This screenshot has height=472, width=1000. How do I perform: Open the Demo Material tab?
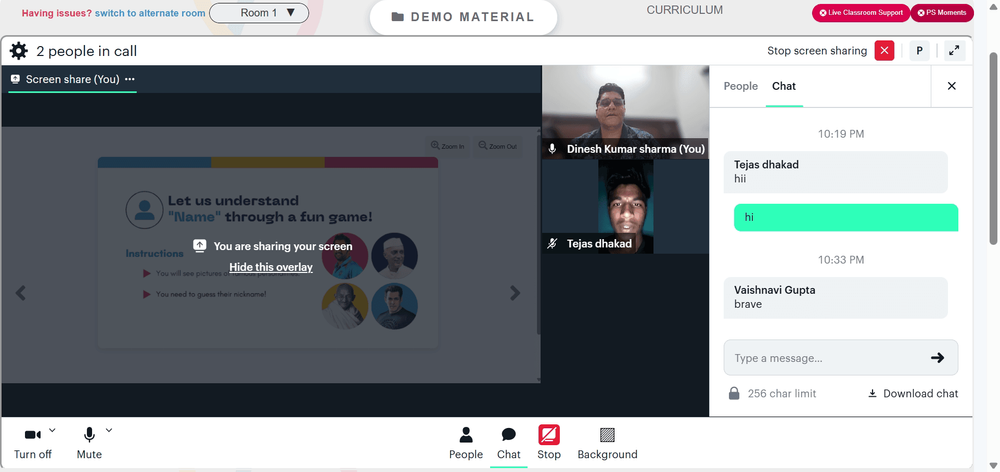[x=463, y=17]
